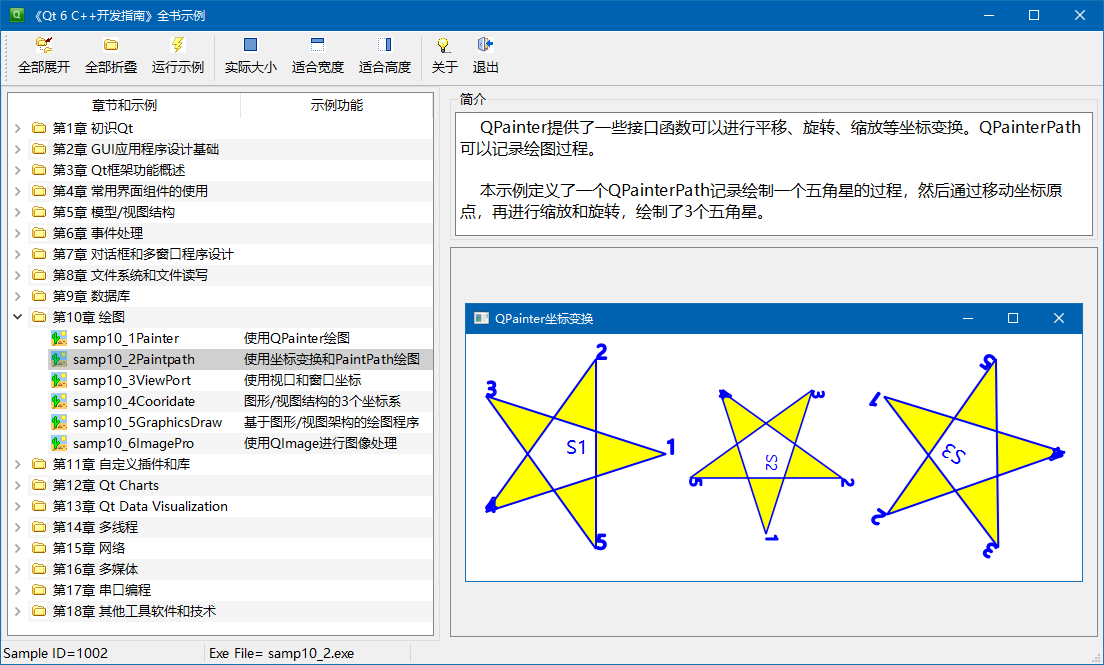The width and height of the screenshot is (1104, 665).
Task: Expand 第7章 对话框和多窗口程序设计 arrow
Action: coord(18,254)
